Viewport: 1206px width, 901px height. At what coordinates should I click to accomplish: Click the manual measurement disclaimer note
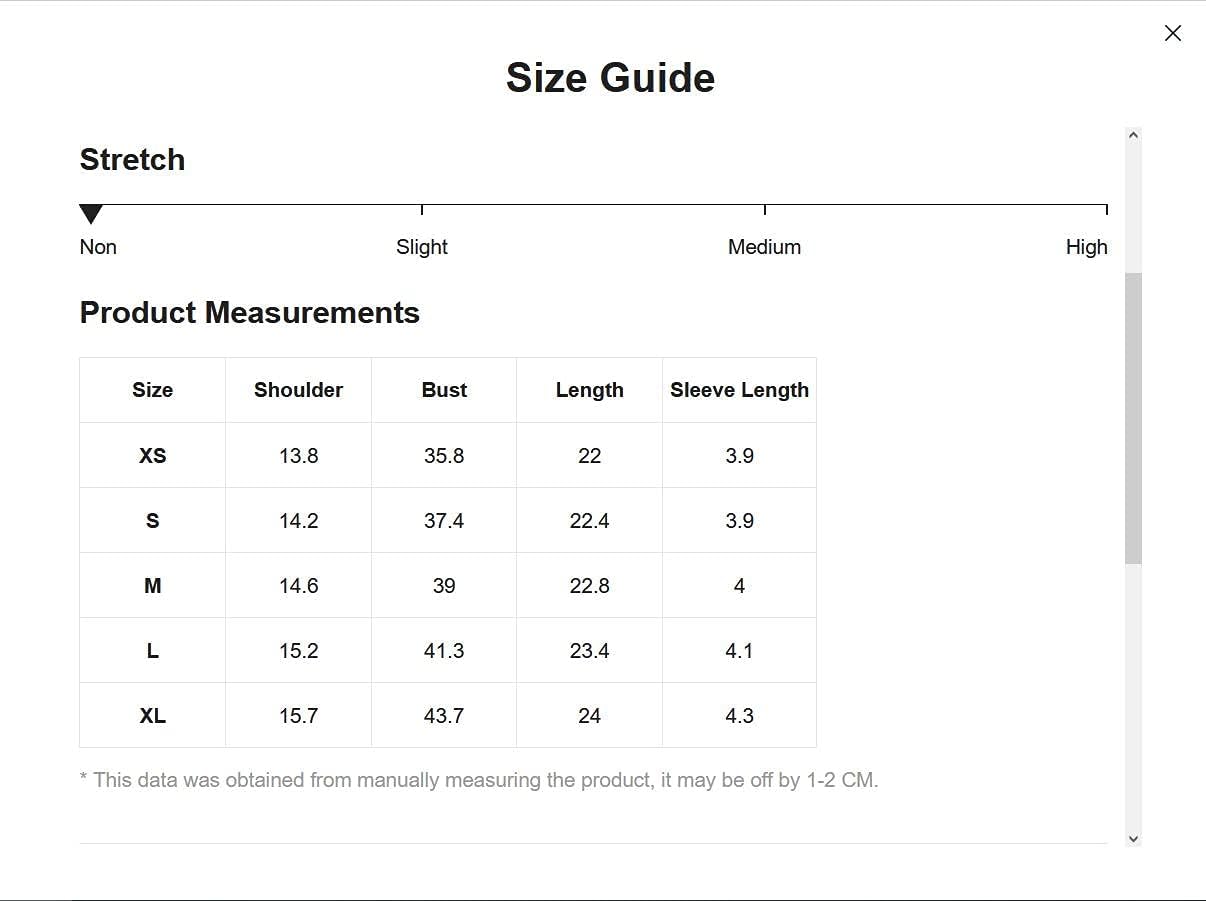click(479, 780)
